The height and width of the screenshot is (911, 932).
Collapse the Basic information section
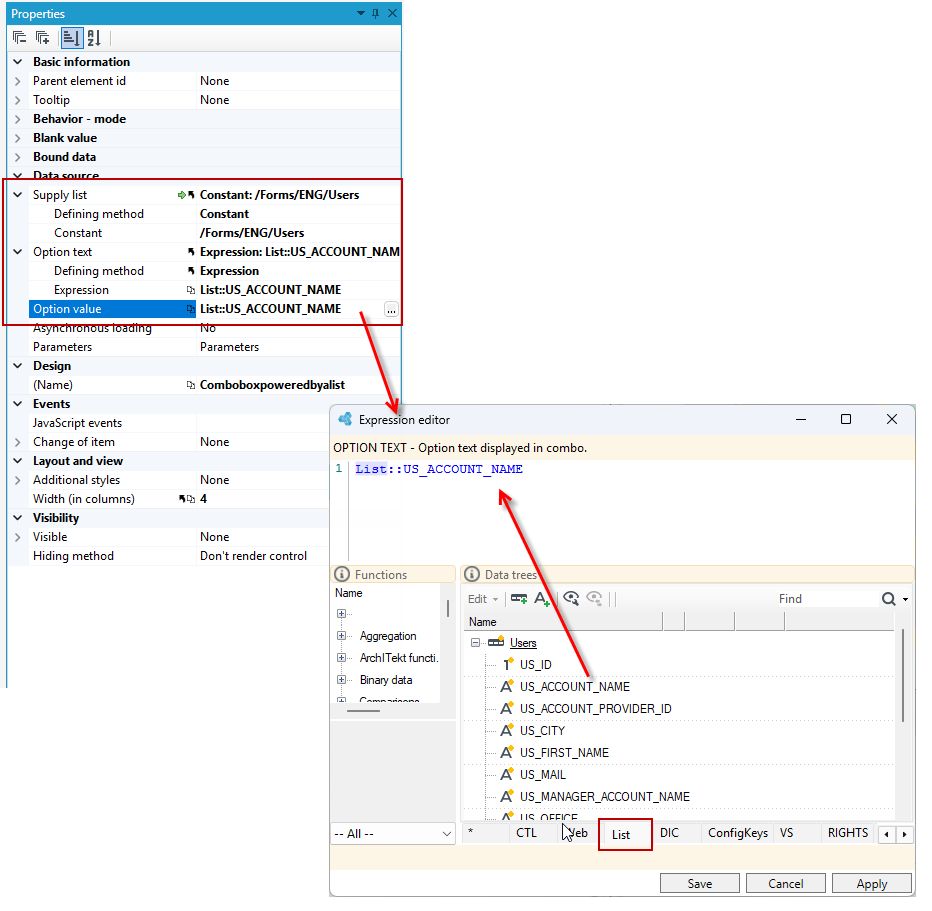click(18, 62)
